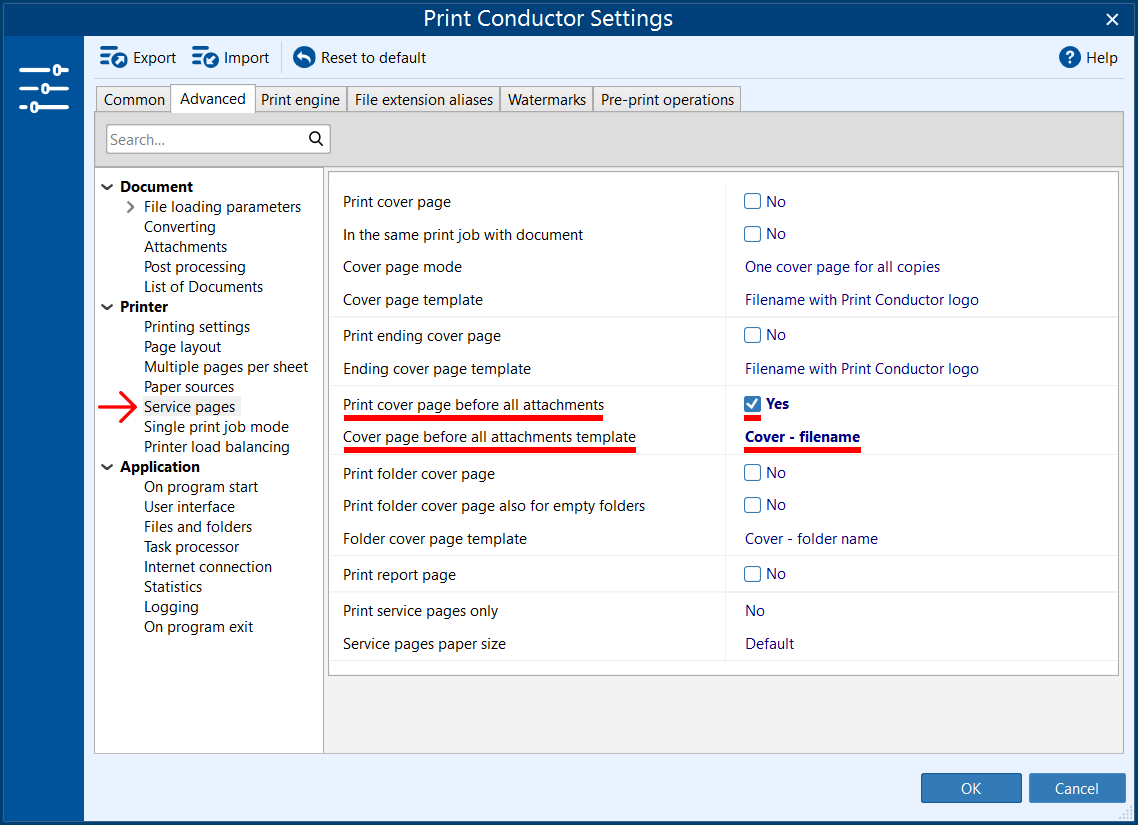Uncheck Print cover page before all attachments
The width and height of the screenshot is (1138, 825).
click(x=753, y=404)
